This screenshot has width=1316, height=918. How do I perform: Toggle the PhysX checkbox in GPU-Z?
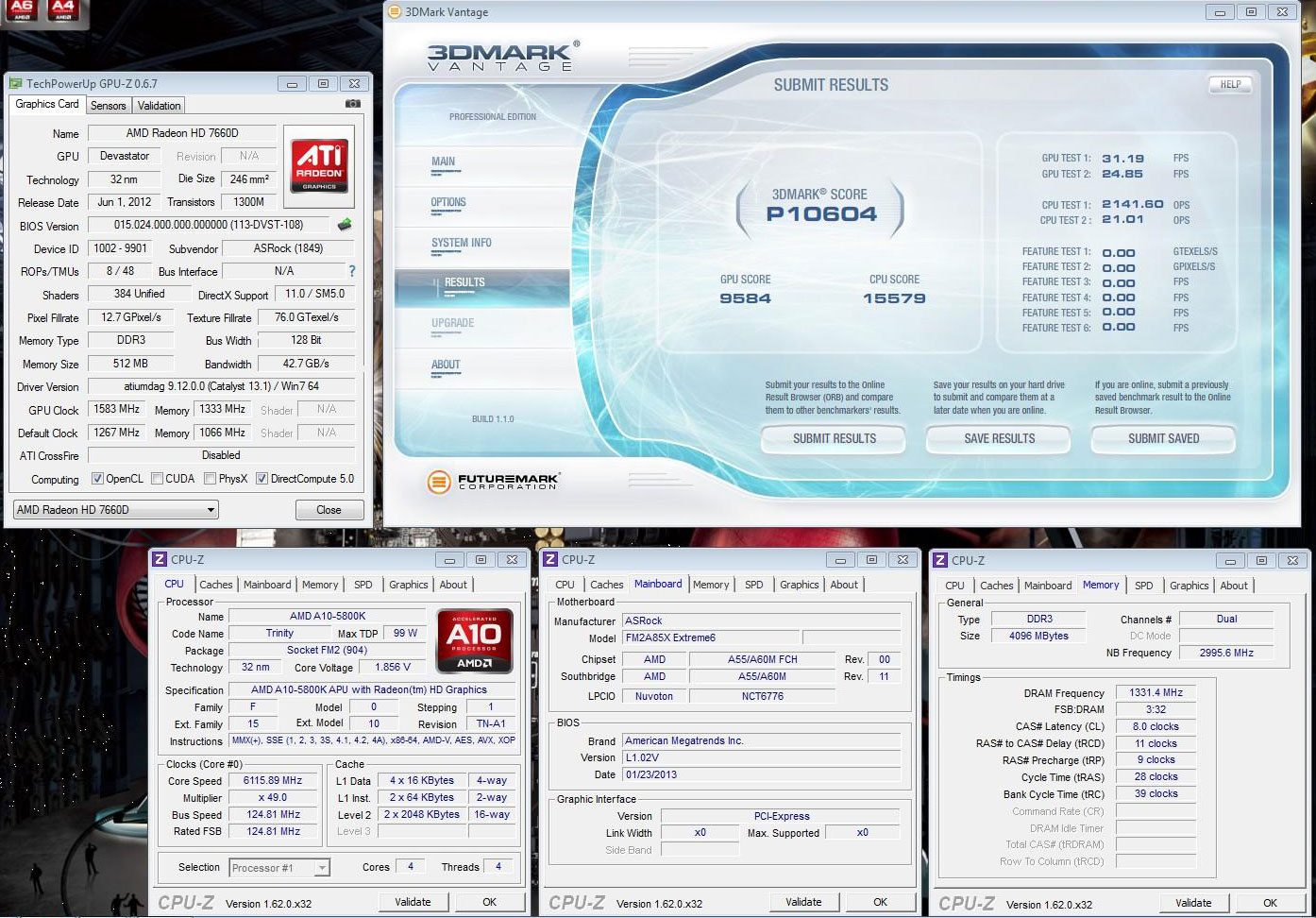point(210,479)
